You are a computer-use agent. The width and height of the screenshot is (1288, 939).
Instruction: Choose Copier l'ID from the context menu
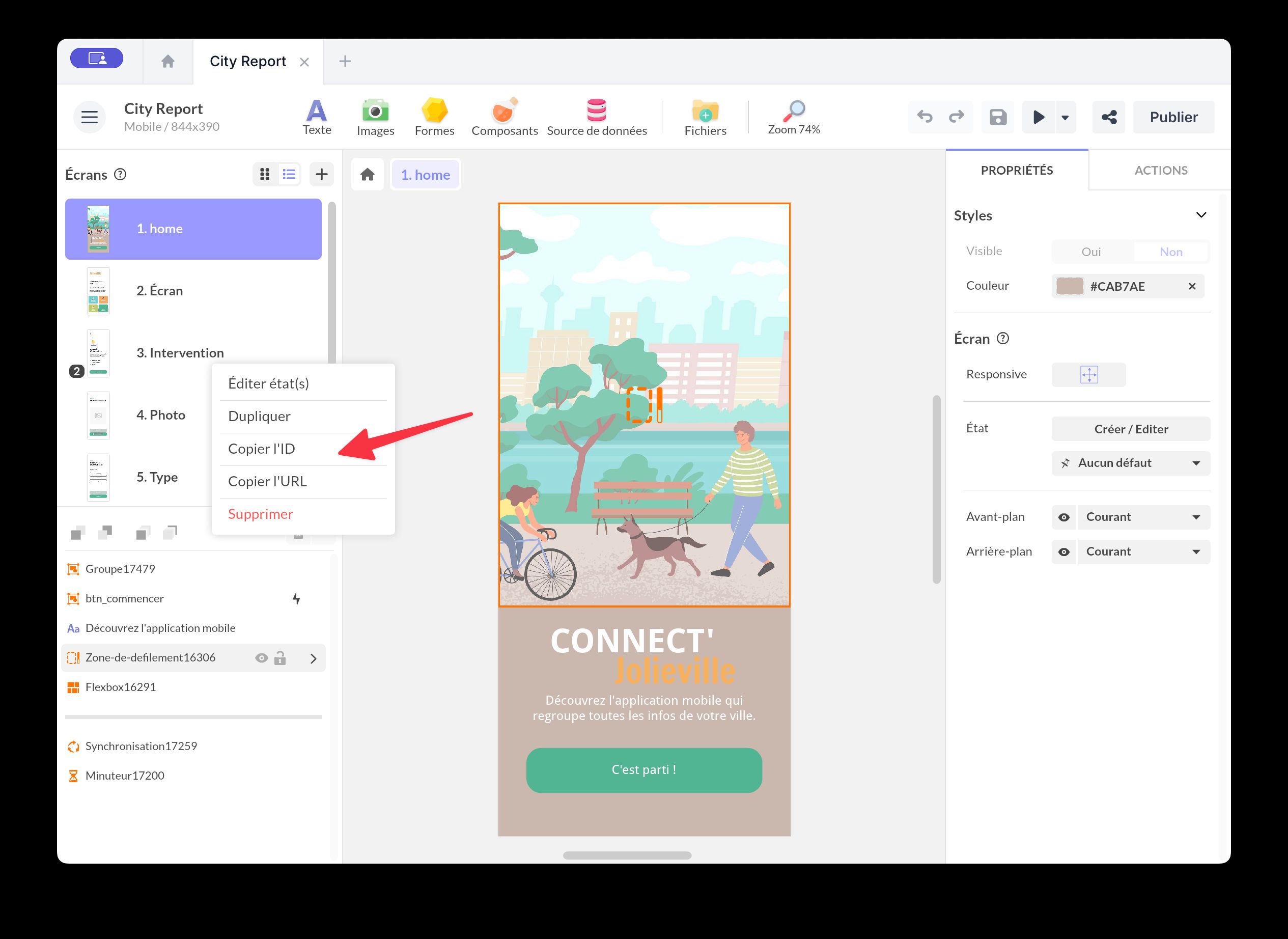click(x=262, y=449)
